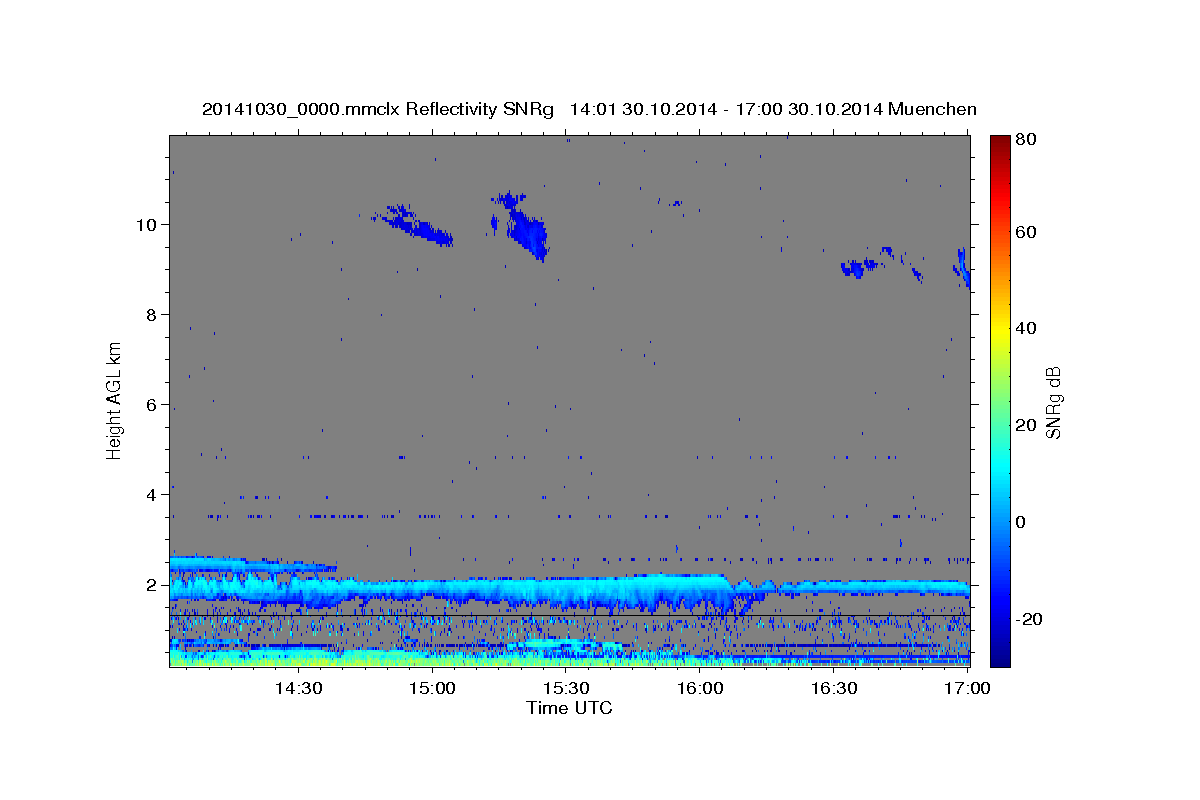The image size is (1200, 800).
Task: Click the colorbar value 40
Action: coord(1025,328)
